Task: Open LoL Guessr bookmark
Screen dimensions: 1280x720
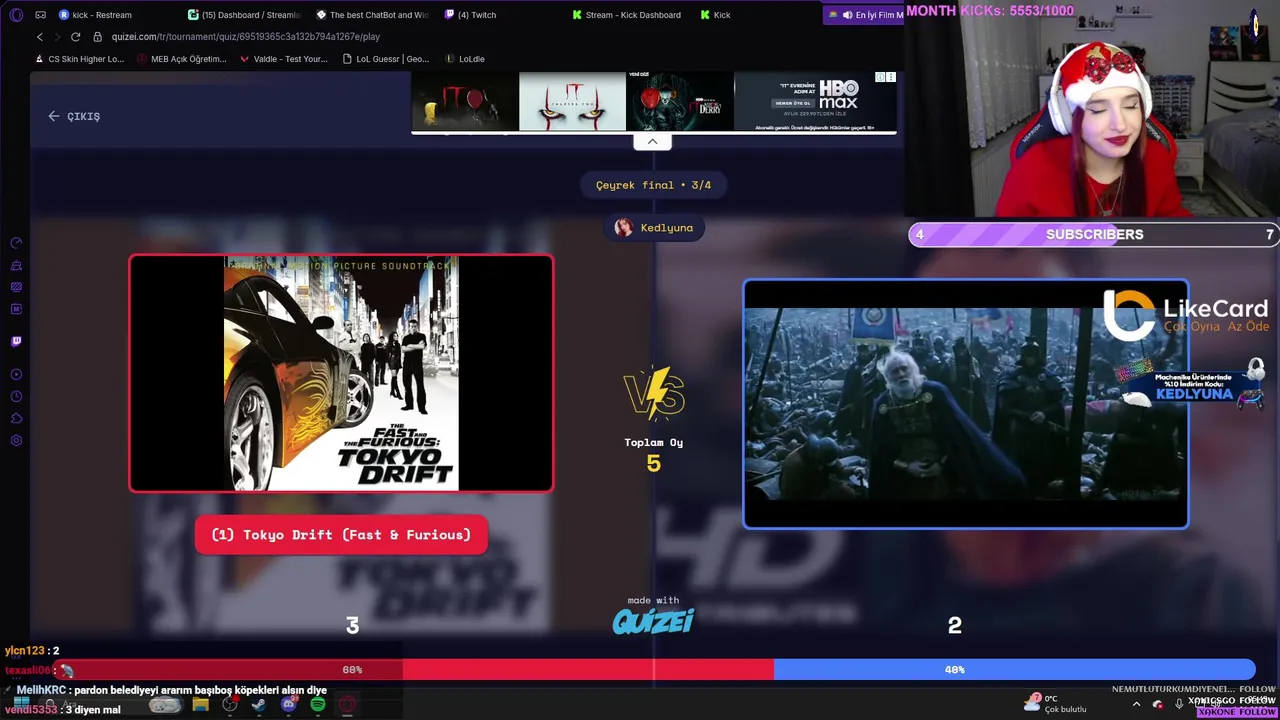Action: click(386, 59)
